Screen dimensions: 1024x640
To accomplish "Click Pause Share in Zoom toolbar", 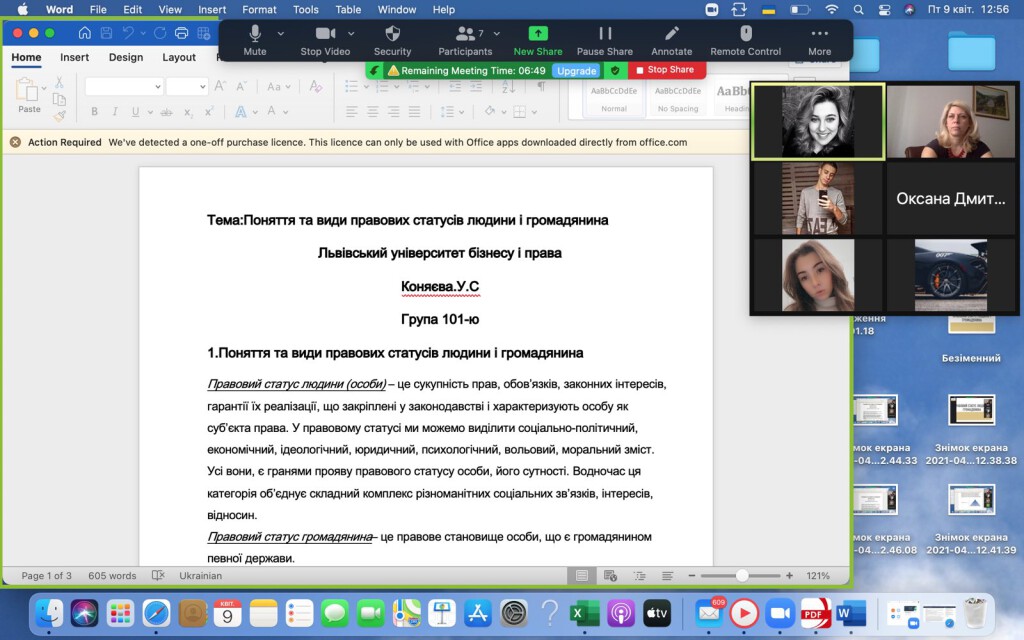I will [605, 40].
